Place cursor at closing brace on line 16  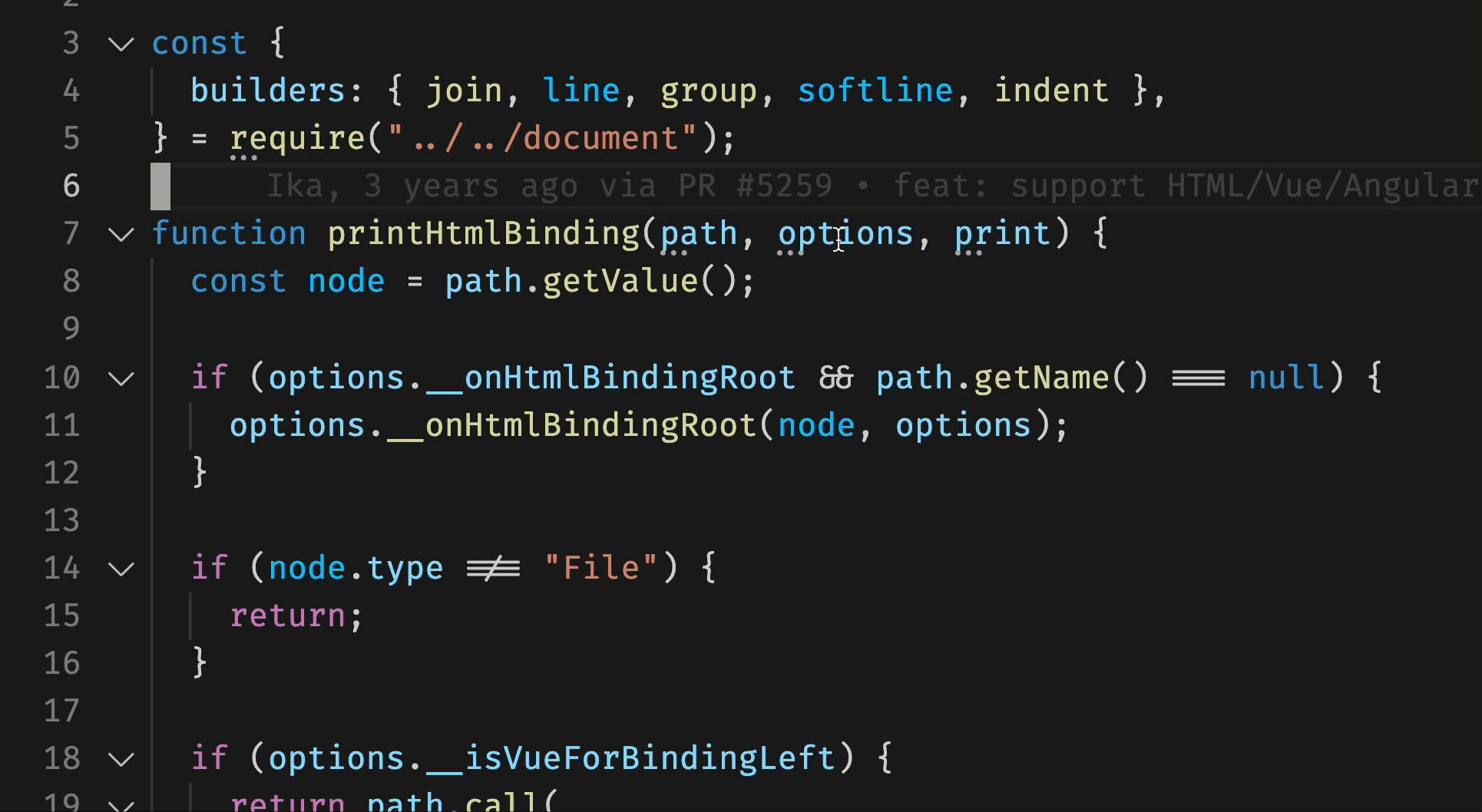[x=199, y=663]
